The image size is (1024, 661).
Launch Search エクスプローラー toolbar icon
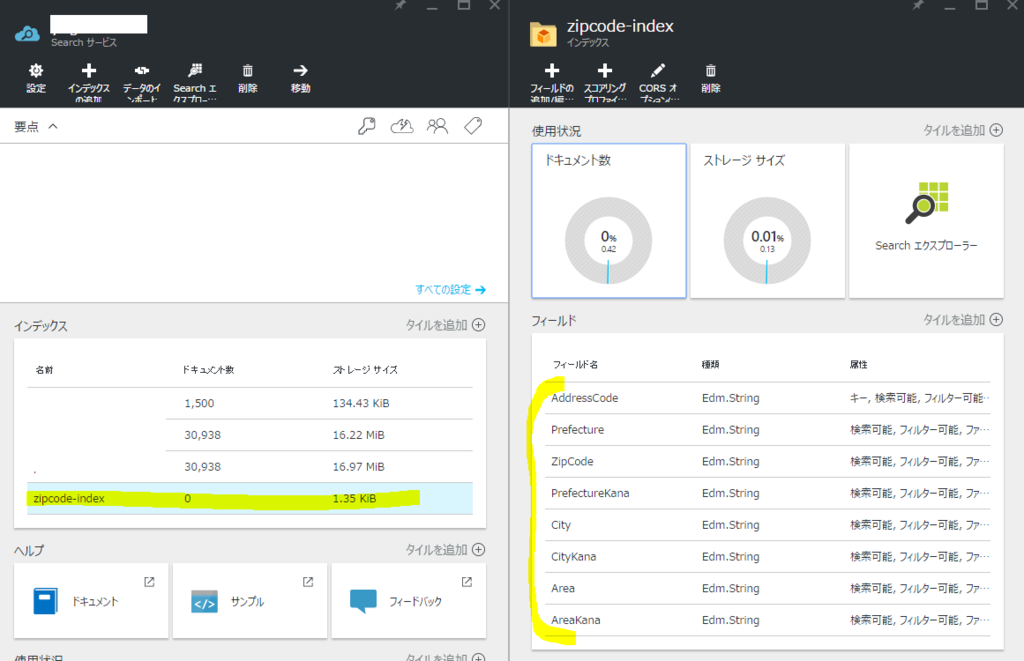click(195, 71)
